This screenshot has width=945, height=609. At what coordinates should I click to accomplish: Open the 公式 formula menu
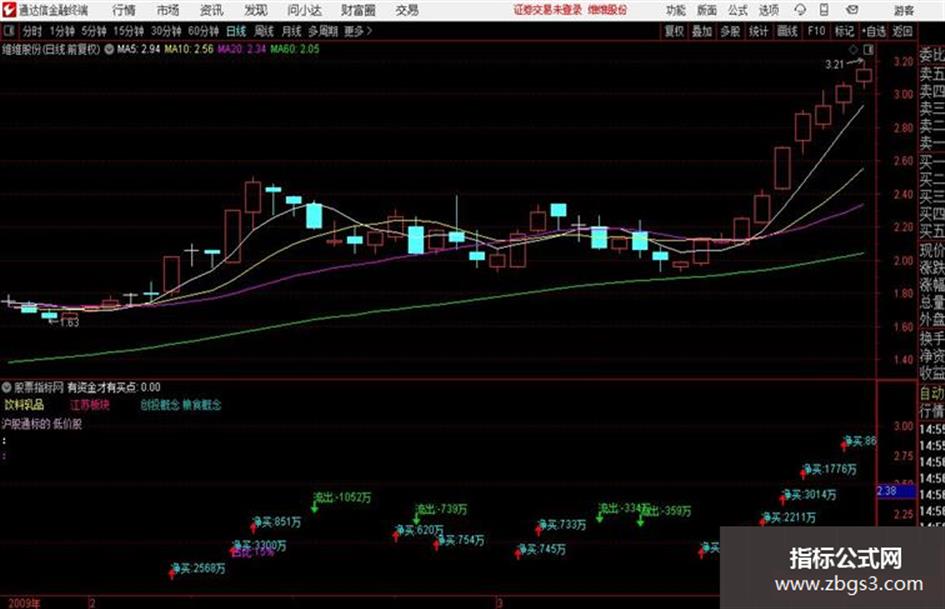click(x=738, y=10)
